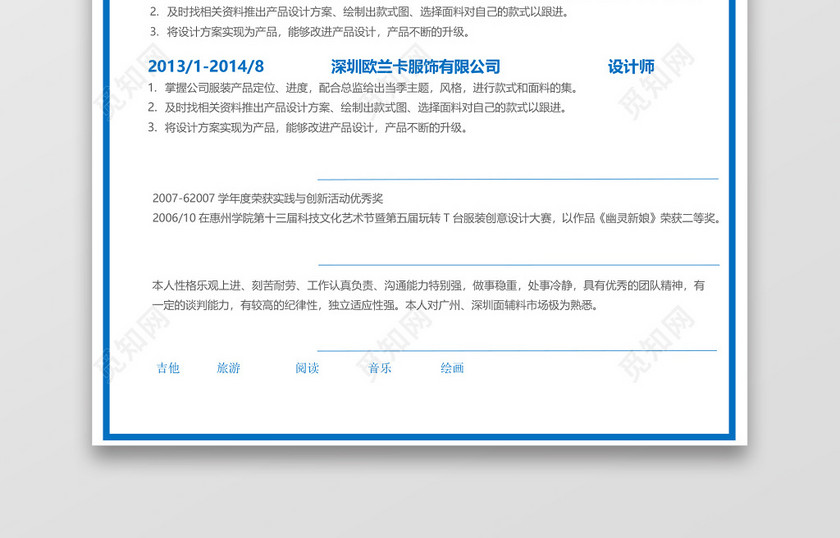Click the hobby 阅读
The image size is (840, 538).
pyautogui.click(x=308, y=368)
